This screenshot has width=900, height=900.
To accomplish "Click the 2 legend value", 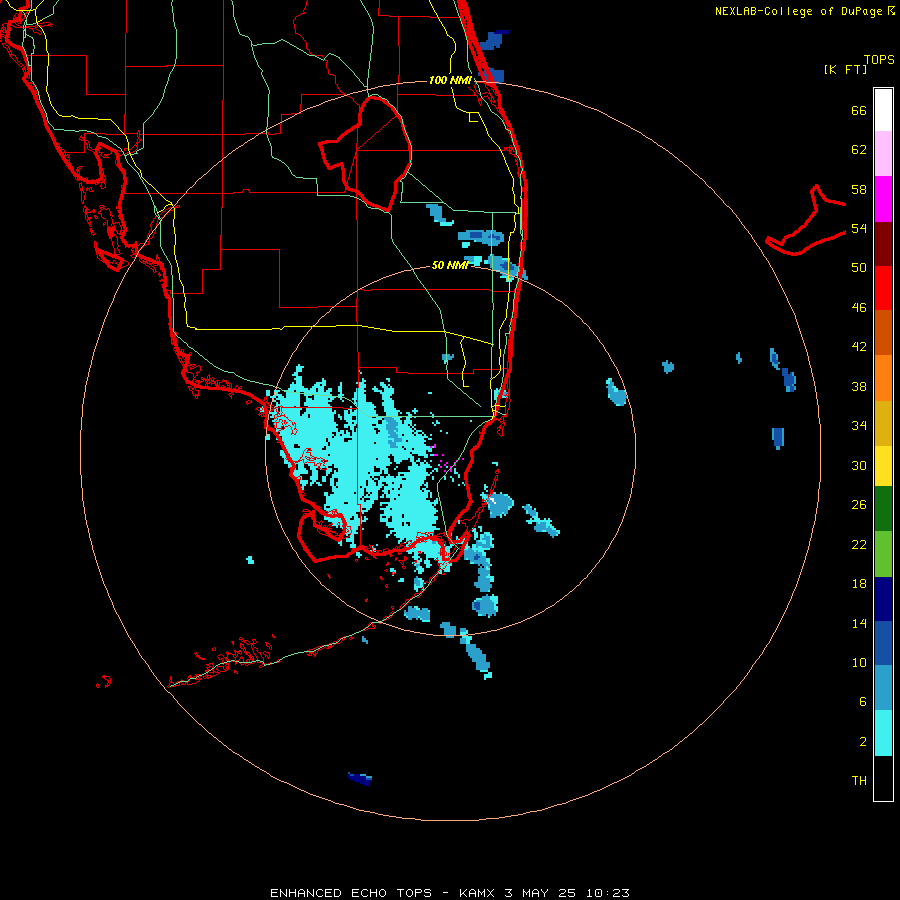I will point(862,742).
